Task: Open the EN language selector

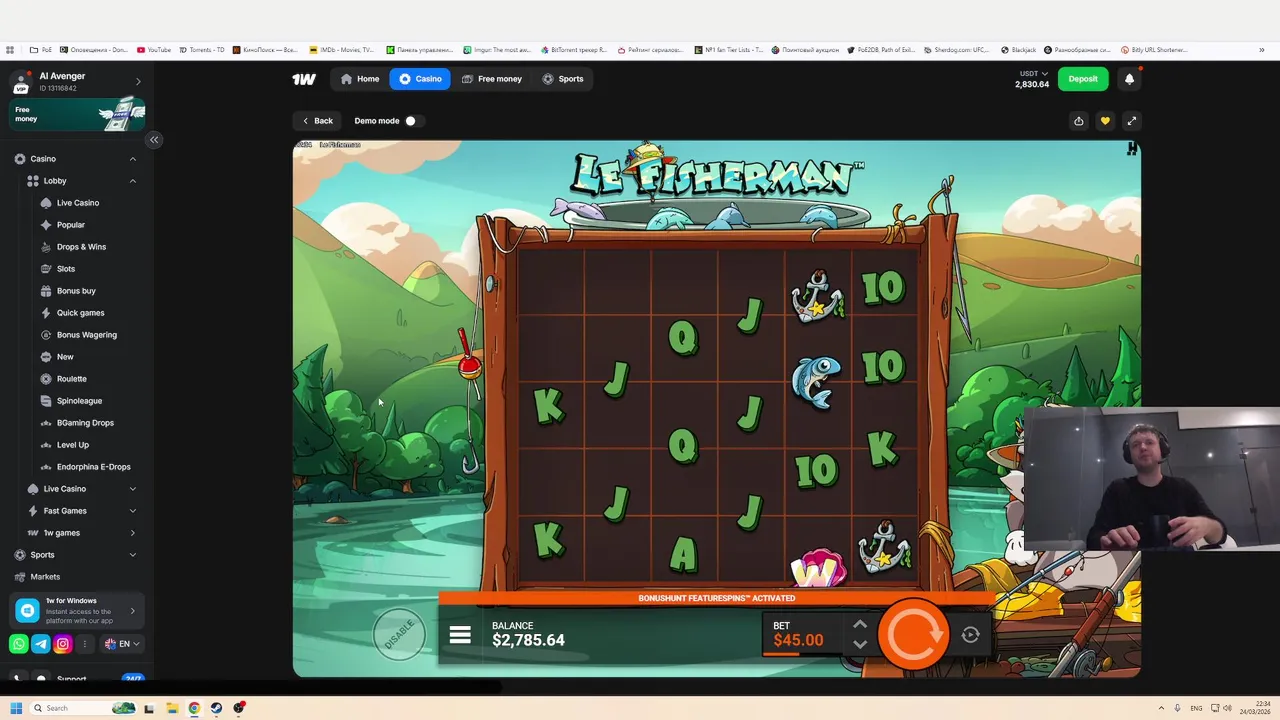Action: pyautogui.click(x=122, y=644)
